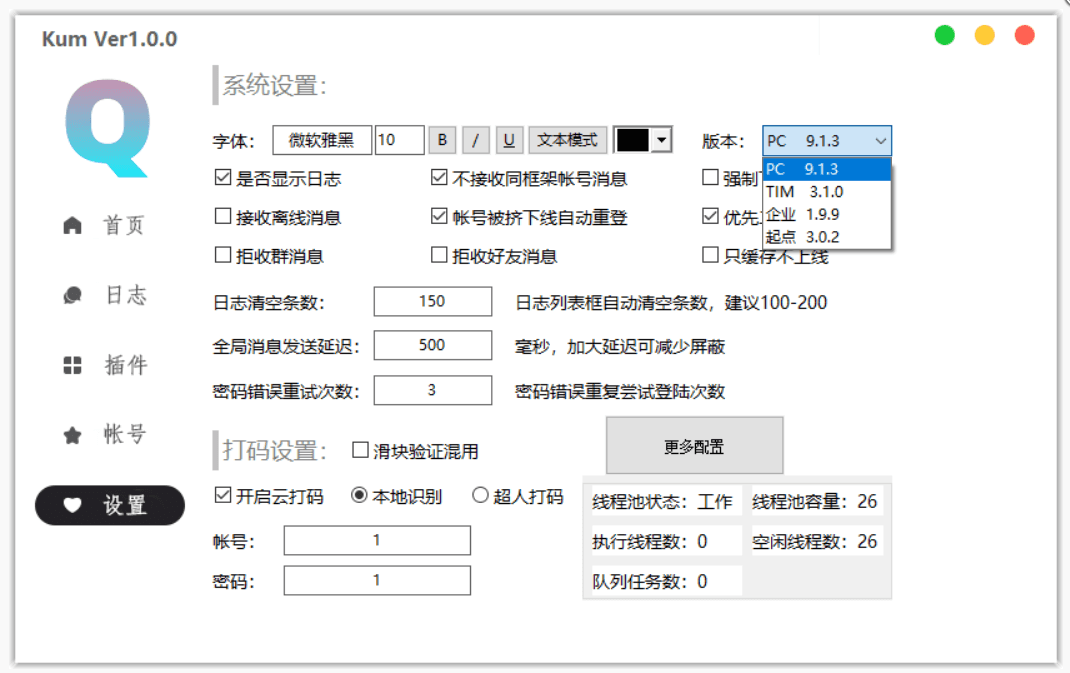Collapse the 版本 combo box
The width and height of the screenshot is (1070, 673).
click(880, 141)
